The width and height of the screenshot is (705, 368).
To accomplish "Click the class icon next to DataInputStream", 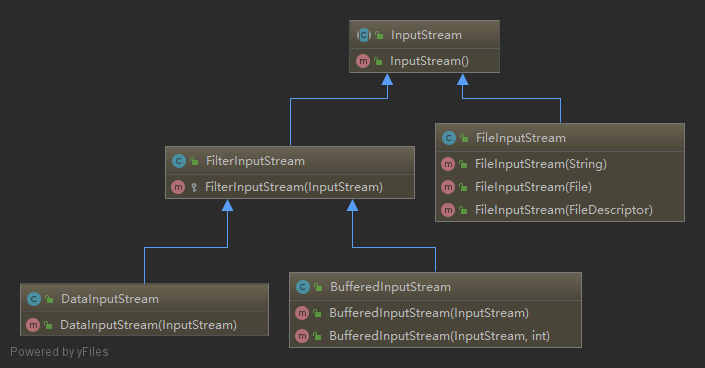I will point(34,299).
